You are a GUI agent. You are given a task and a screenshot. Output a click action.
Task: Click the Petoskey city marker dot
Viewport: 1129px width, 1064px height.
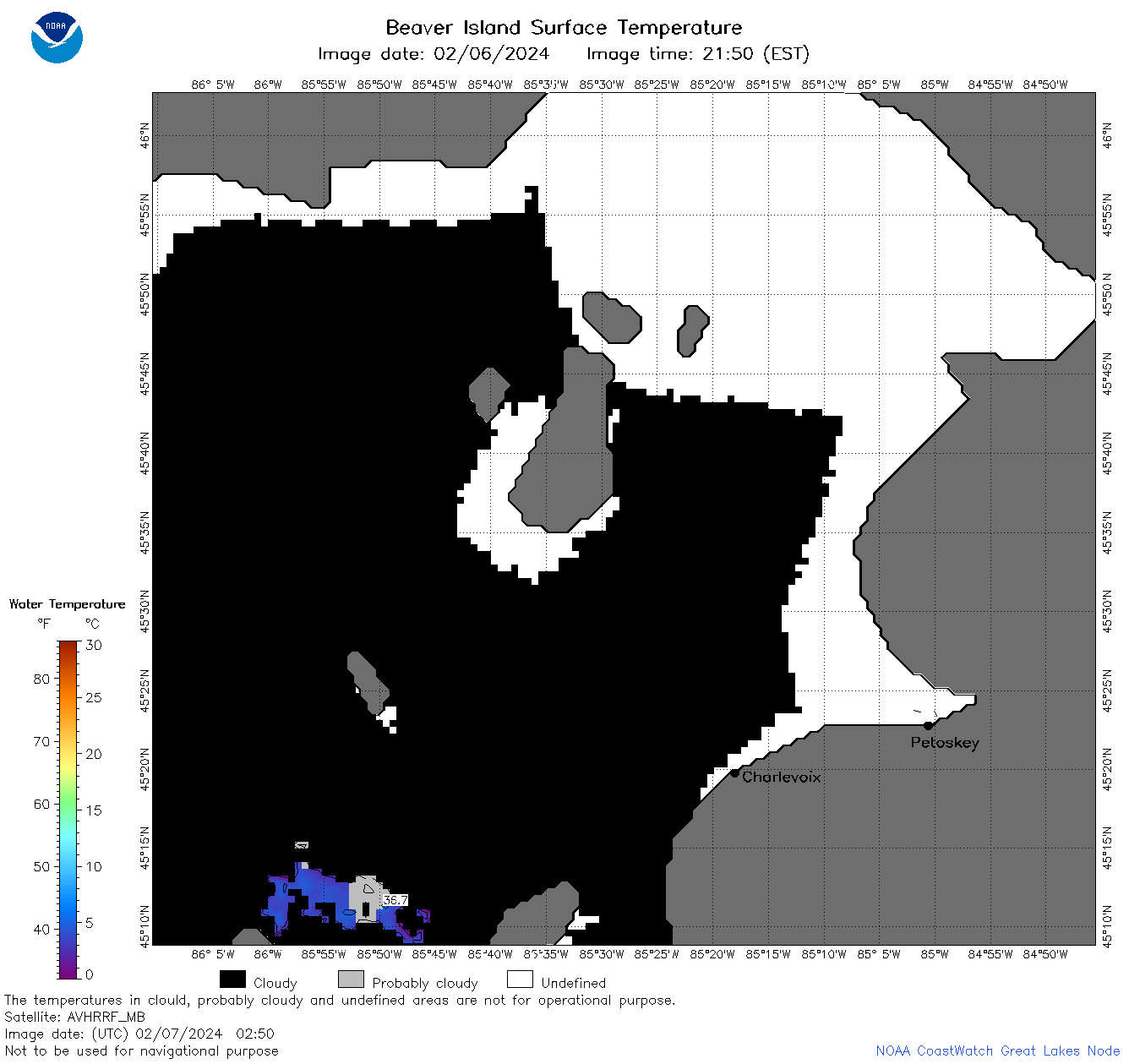928,725
